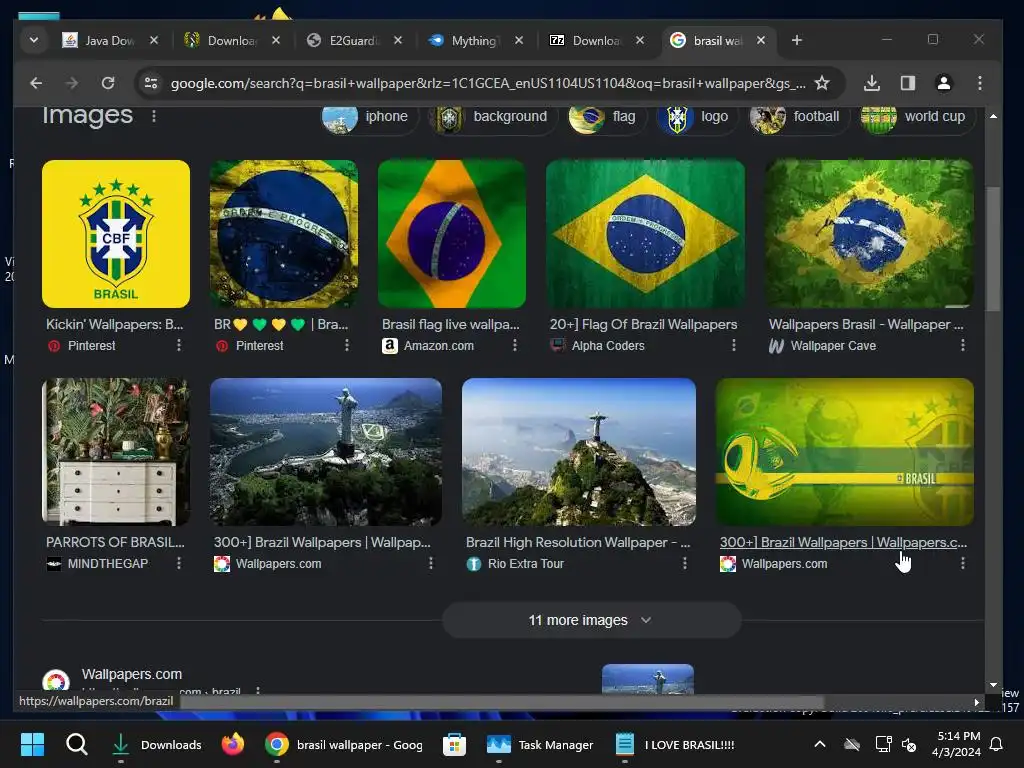This screenshot has height=768, width=1024.
Task: Open Windows taskbar search
Action: pos(76,744)
